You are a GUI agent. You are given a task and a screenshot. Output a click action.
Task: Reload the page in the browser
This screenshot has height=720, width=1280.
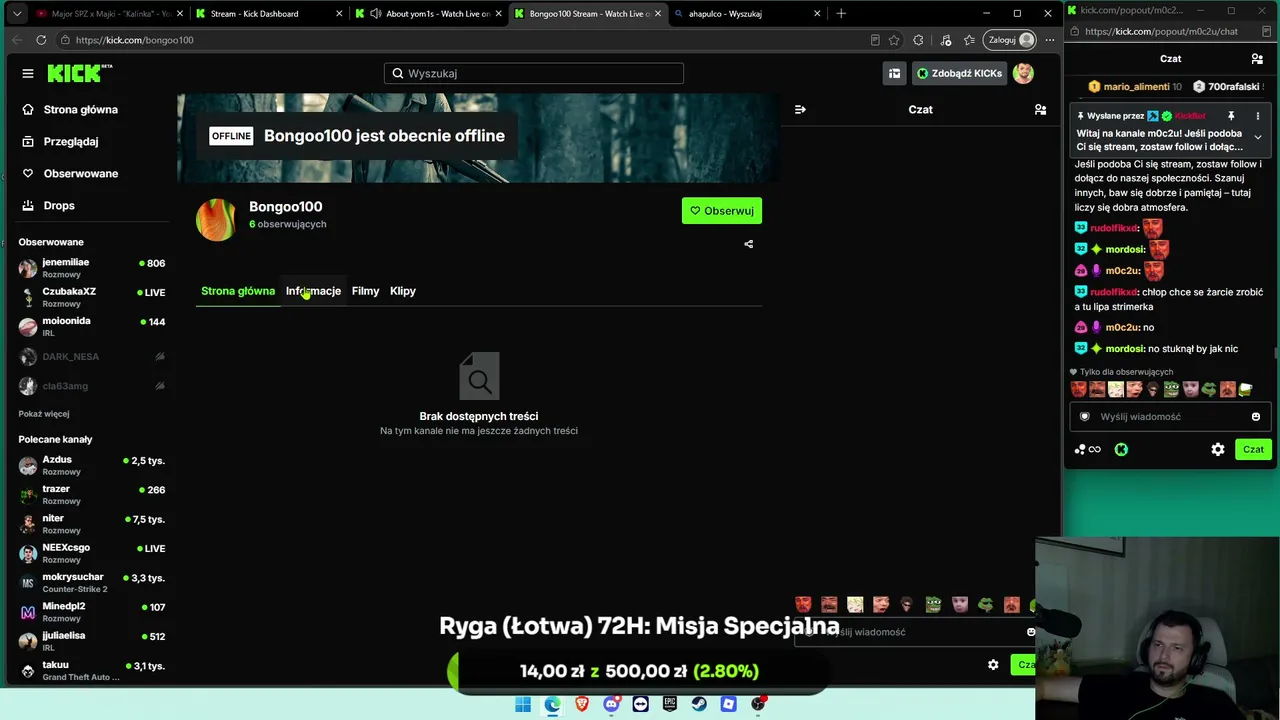tap(41, 40)
